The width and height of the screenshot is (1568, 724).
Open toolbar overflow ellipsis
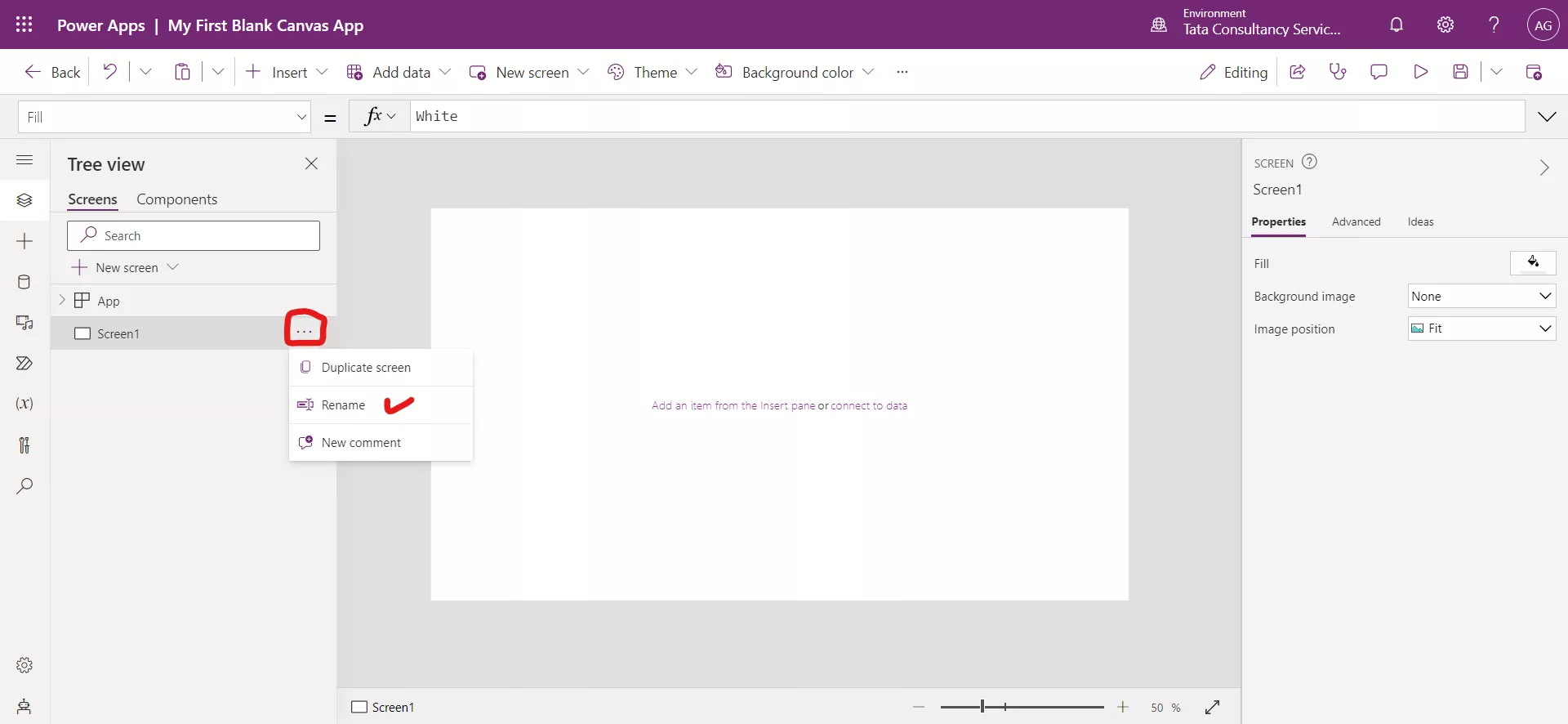902,72
